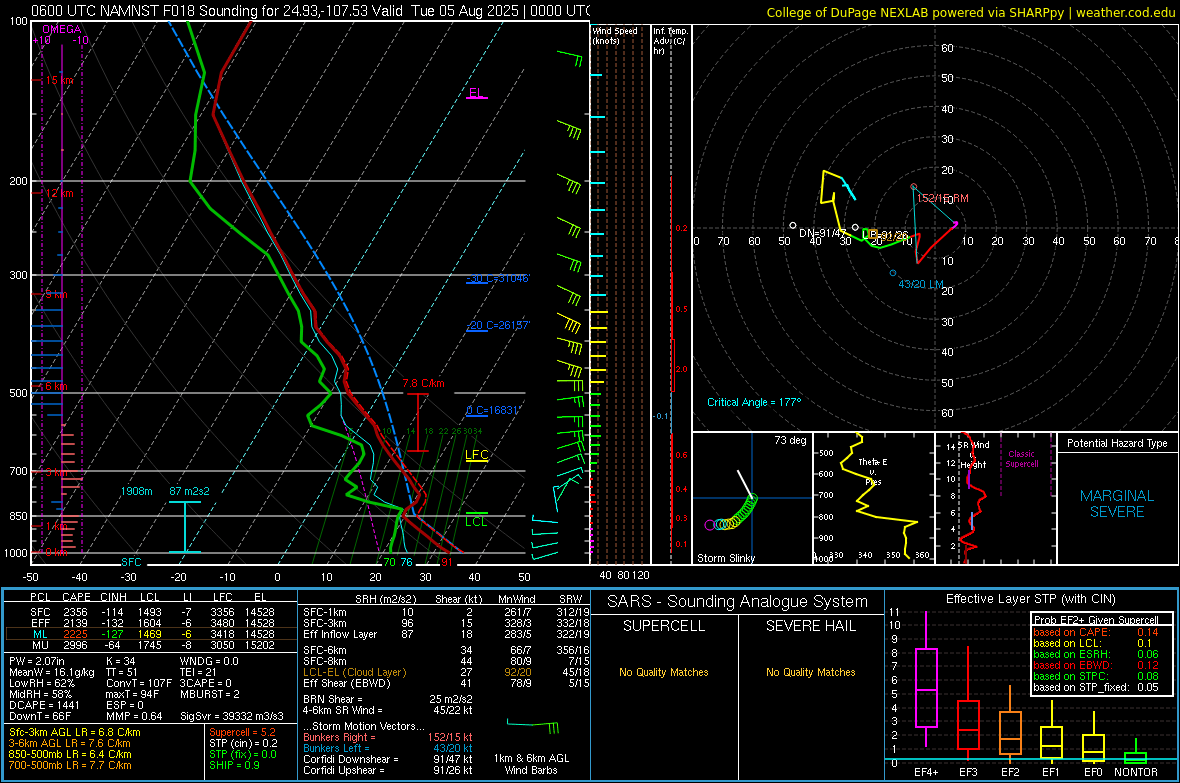Select the 1908m effective inflow label
Viewport: 1180px width, 783px height.
(x=136, y=491)
